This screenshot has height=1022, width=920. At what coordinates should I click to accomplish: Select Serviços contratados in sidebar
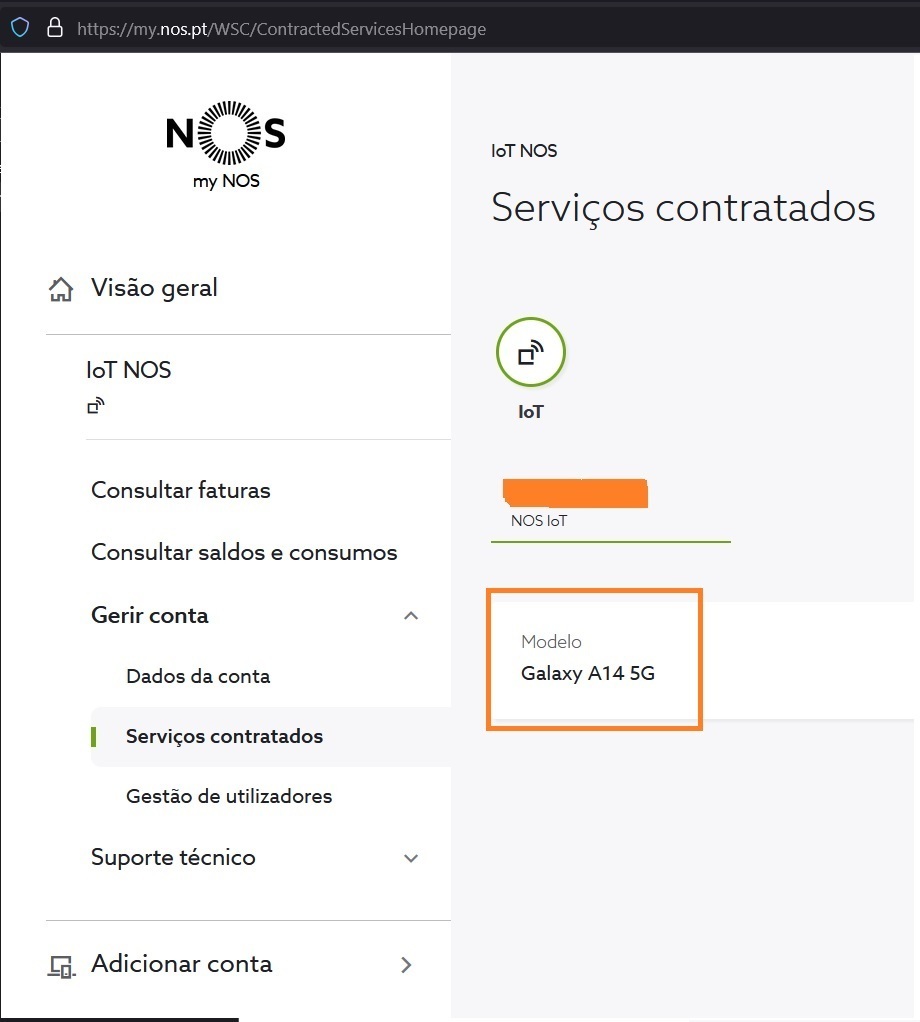tap(224, 737)
